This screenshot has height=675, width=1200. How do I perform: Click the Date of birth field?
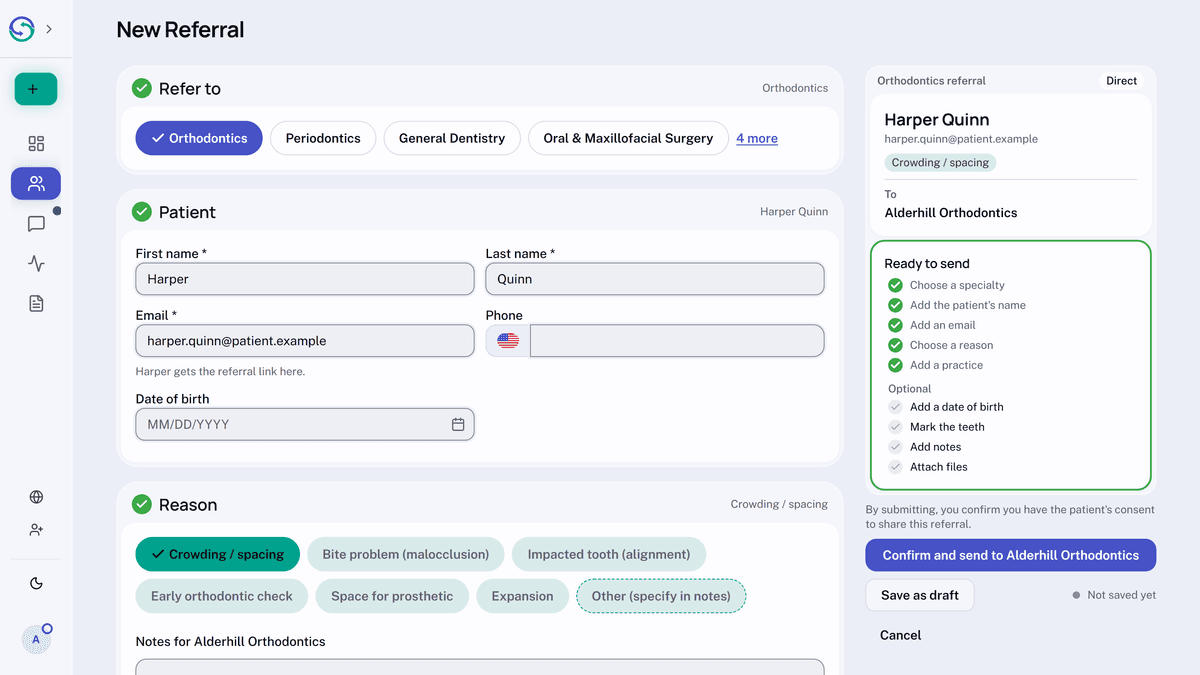tap(305, 424)
